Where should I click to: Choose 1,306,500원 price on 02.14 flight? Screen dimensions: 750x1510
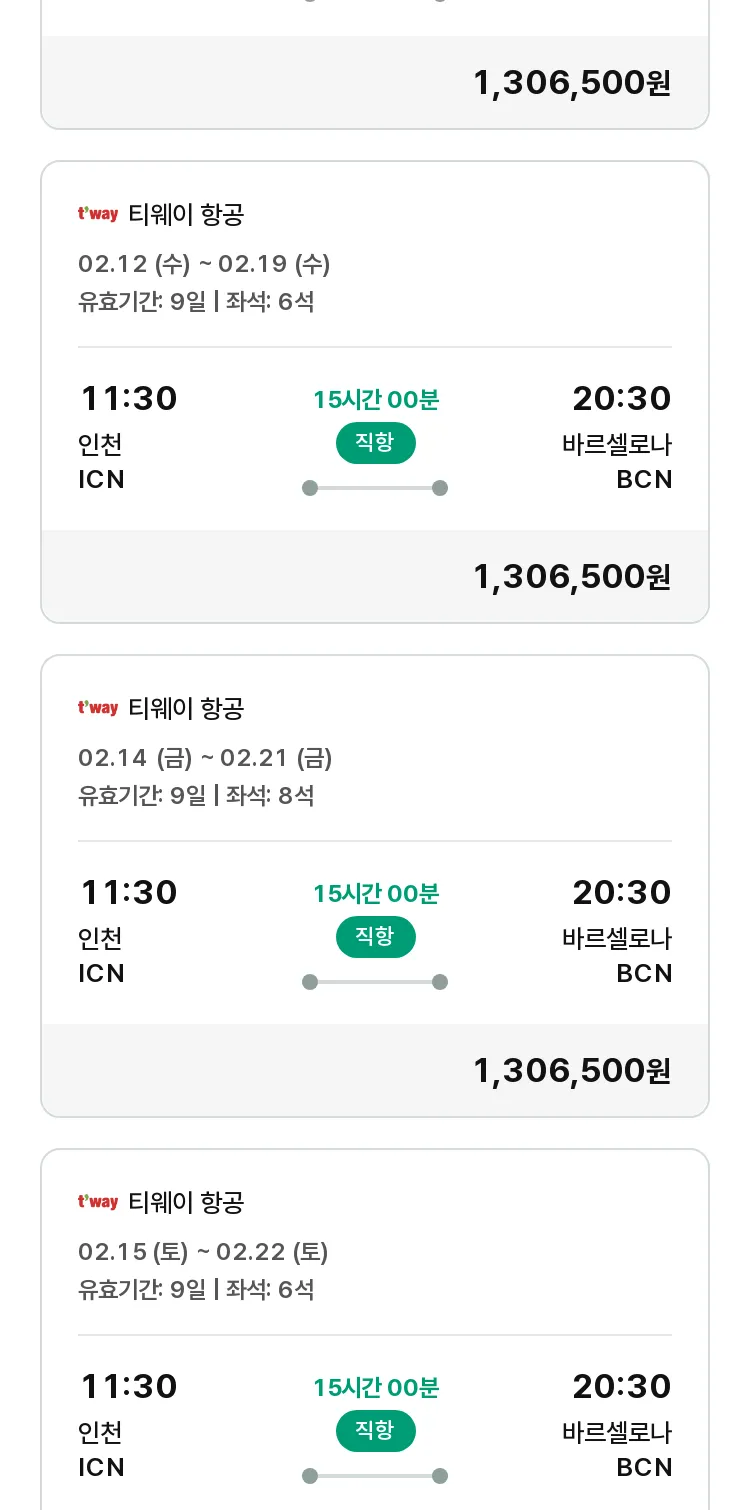(x=572, y=1071)
